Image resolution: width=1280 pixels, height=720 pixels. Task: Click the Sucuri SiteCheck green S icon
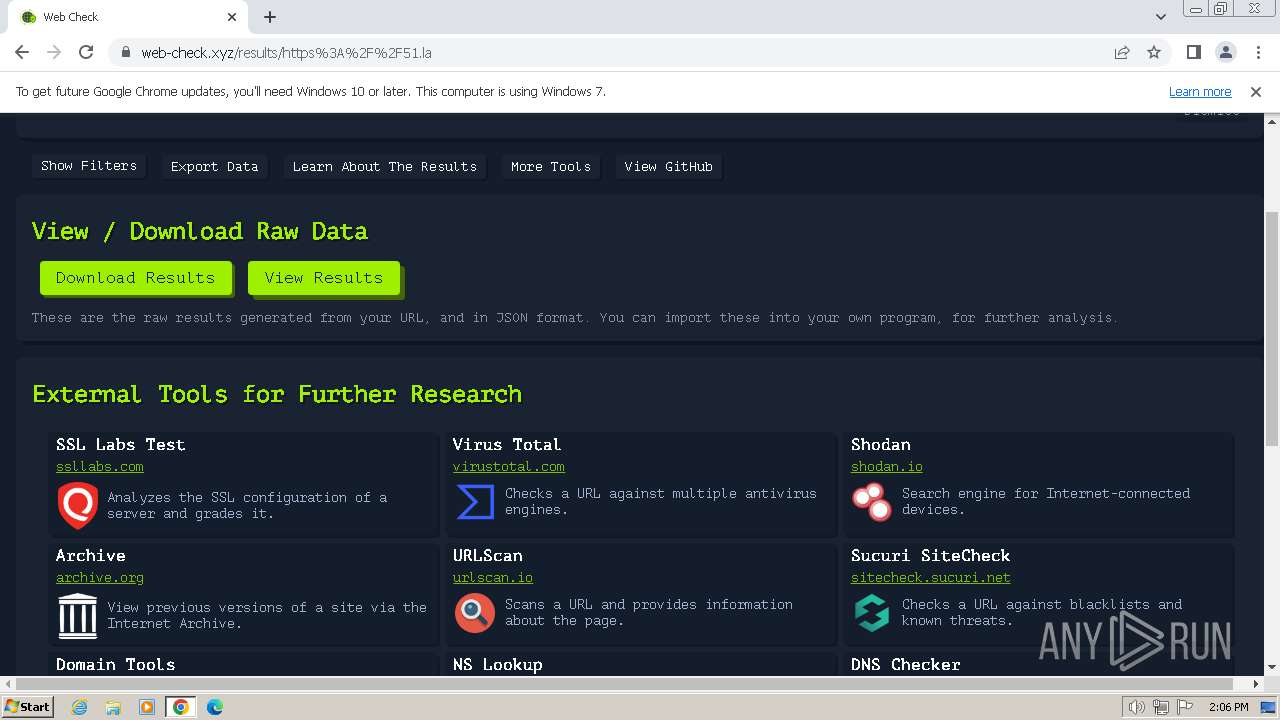tap(871, 613)
